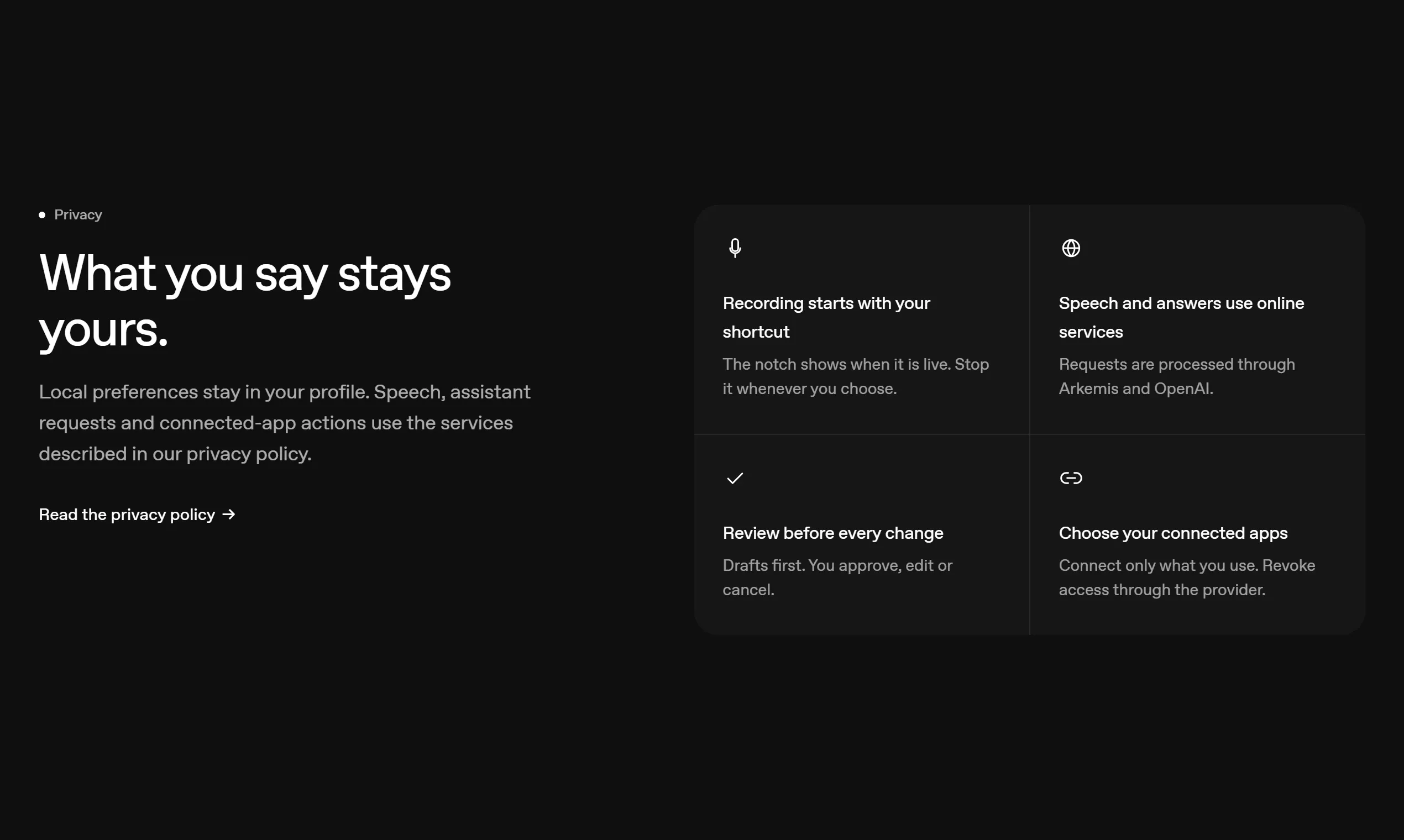Click the chain link icon for connected apps
This screenshot has width=1404, height=840.
(1071, 478)
